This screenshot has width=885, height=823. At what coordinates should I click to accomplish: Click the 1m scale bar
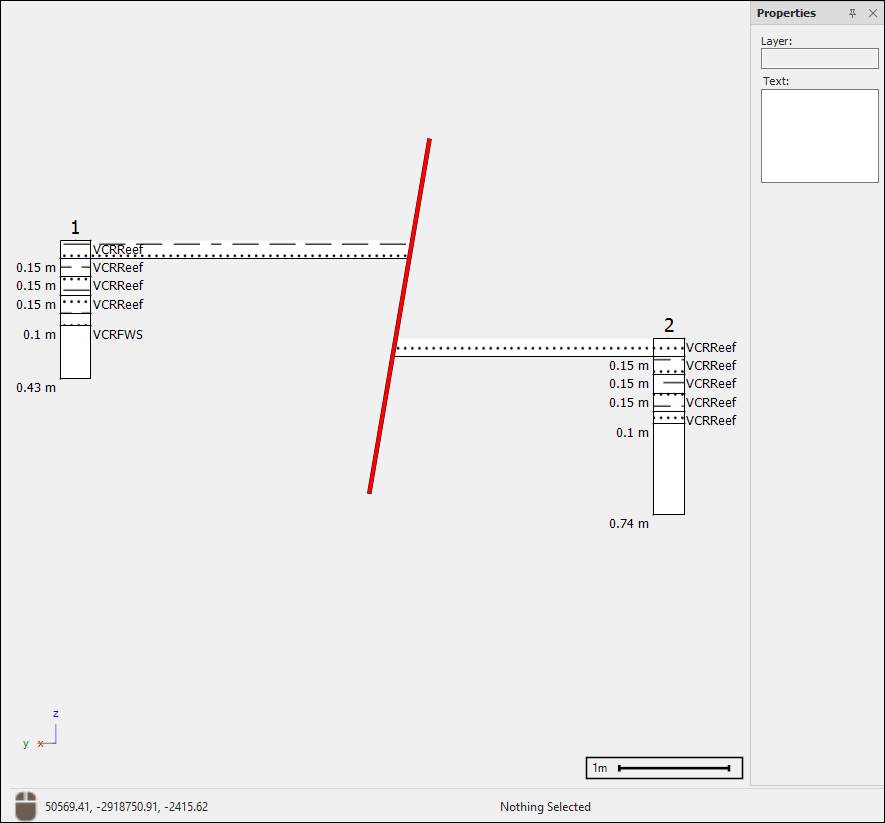point(664,768)
